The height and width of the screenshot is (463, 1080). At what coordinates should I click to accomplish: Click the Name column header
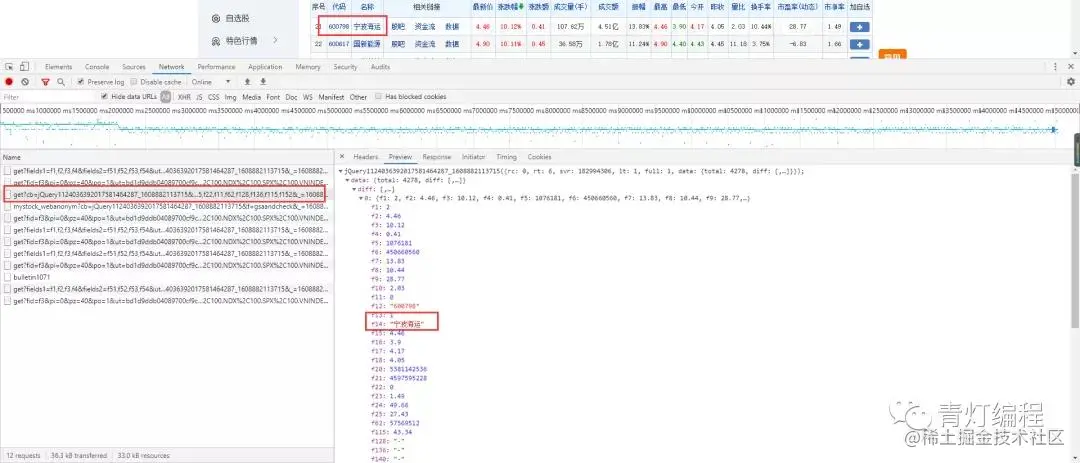167,157
